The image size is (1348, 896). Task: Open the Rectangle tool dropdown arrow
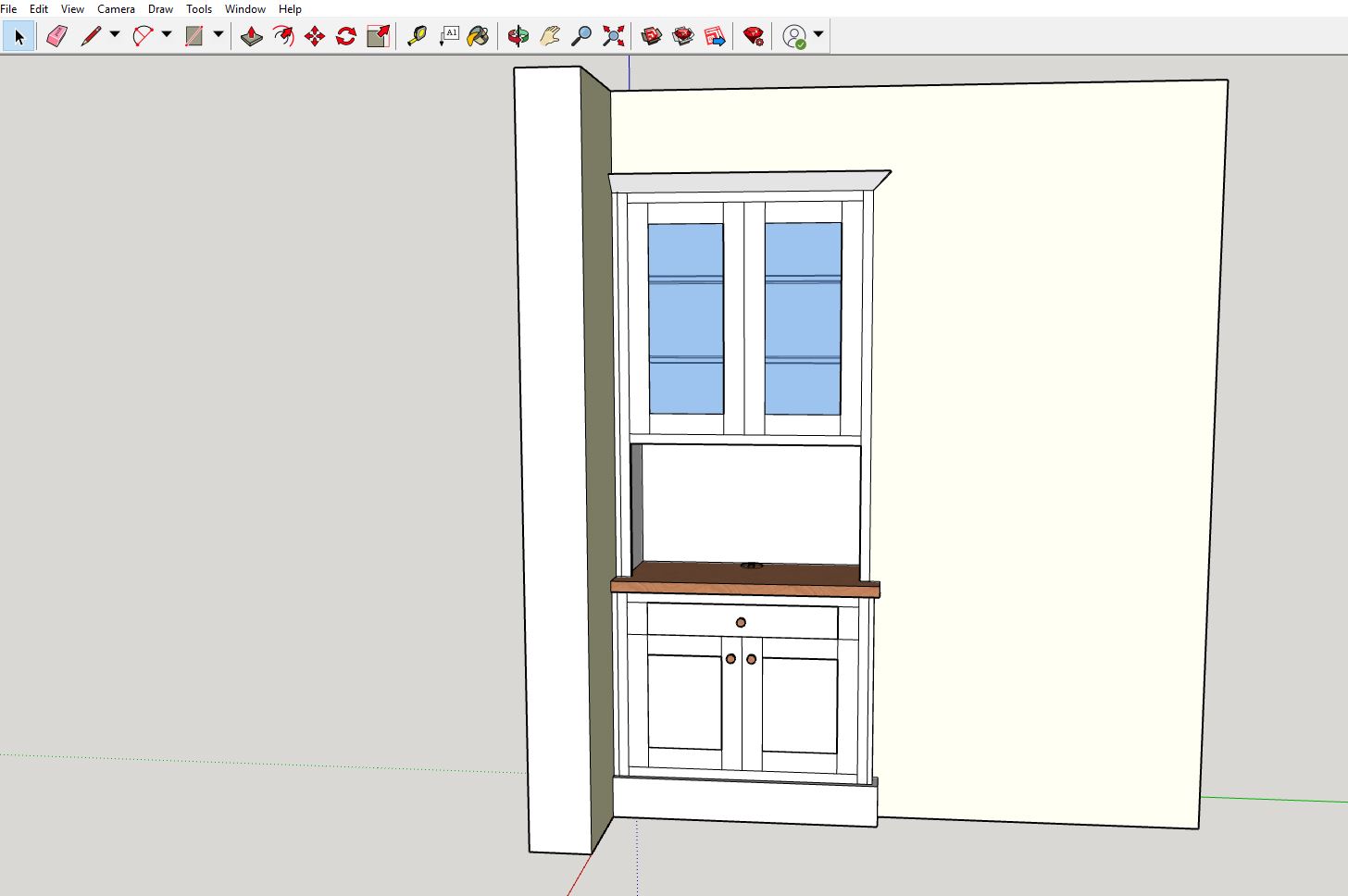coord(217,36)
